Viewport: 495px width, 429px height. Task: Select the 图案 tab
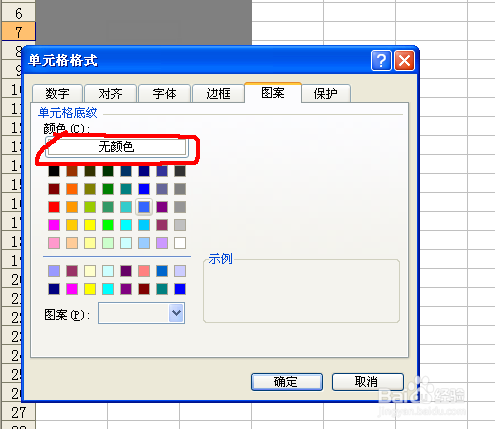[x=273, y=92]
